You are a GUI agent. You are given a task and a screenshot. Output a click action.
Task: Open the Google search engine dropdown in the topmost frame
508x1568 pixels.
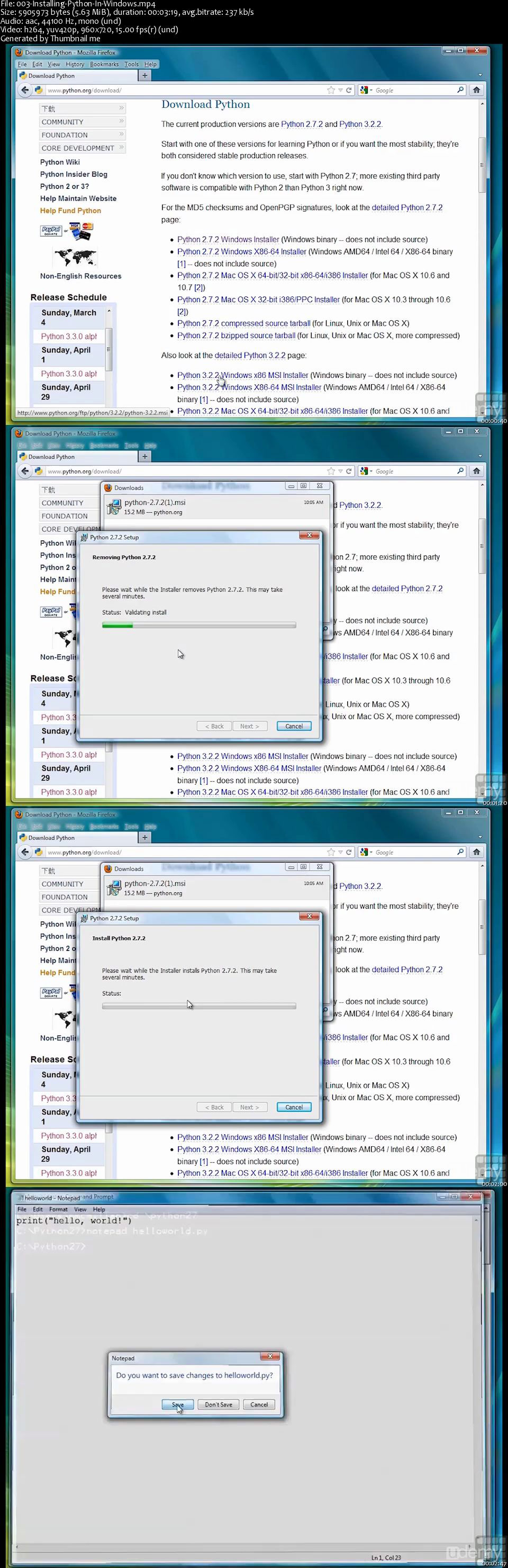tap(366, 90)
